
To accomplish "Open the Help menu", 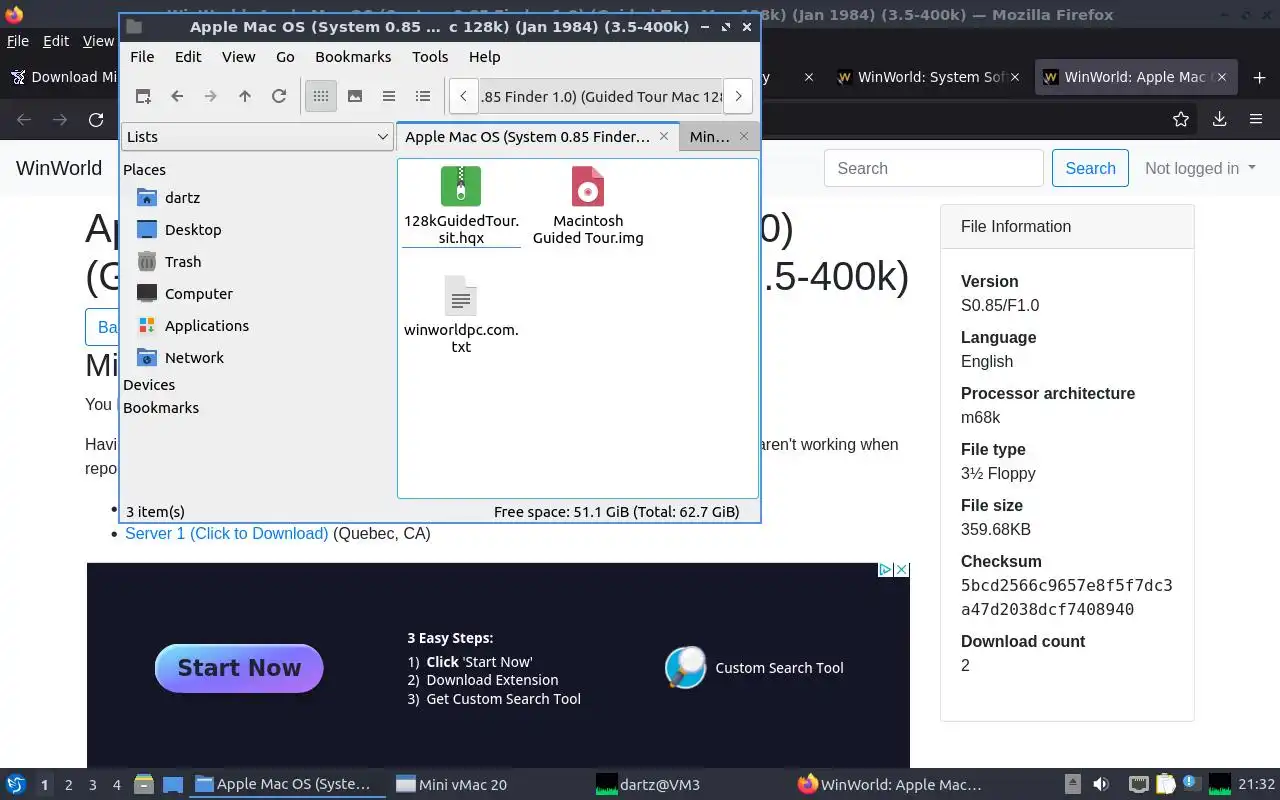I will tap(484, 57).
